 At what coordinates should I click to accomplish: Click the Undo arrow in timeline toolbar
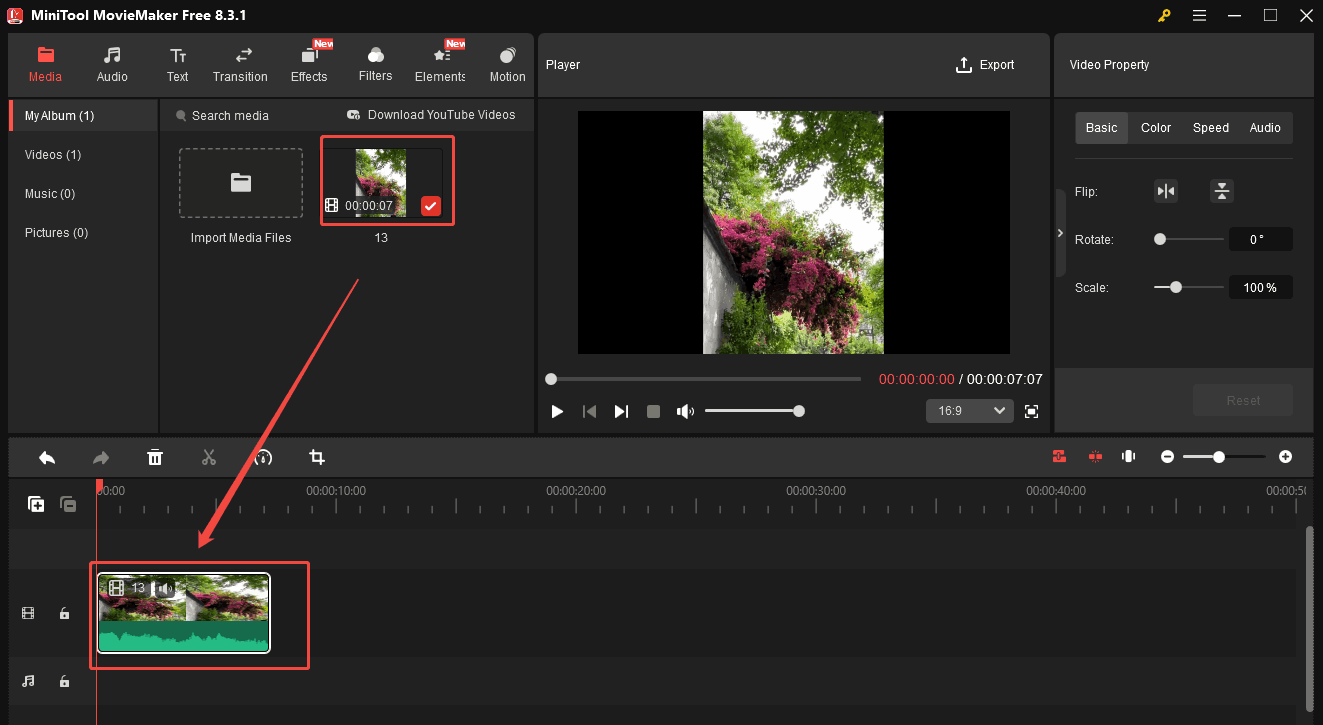pyautogui.click(x=47, y=457)
